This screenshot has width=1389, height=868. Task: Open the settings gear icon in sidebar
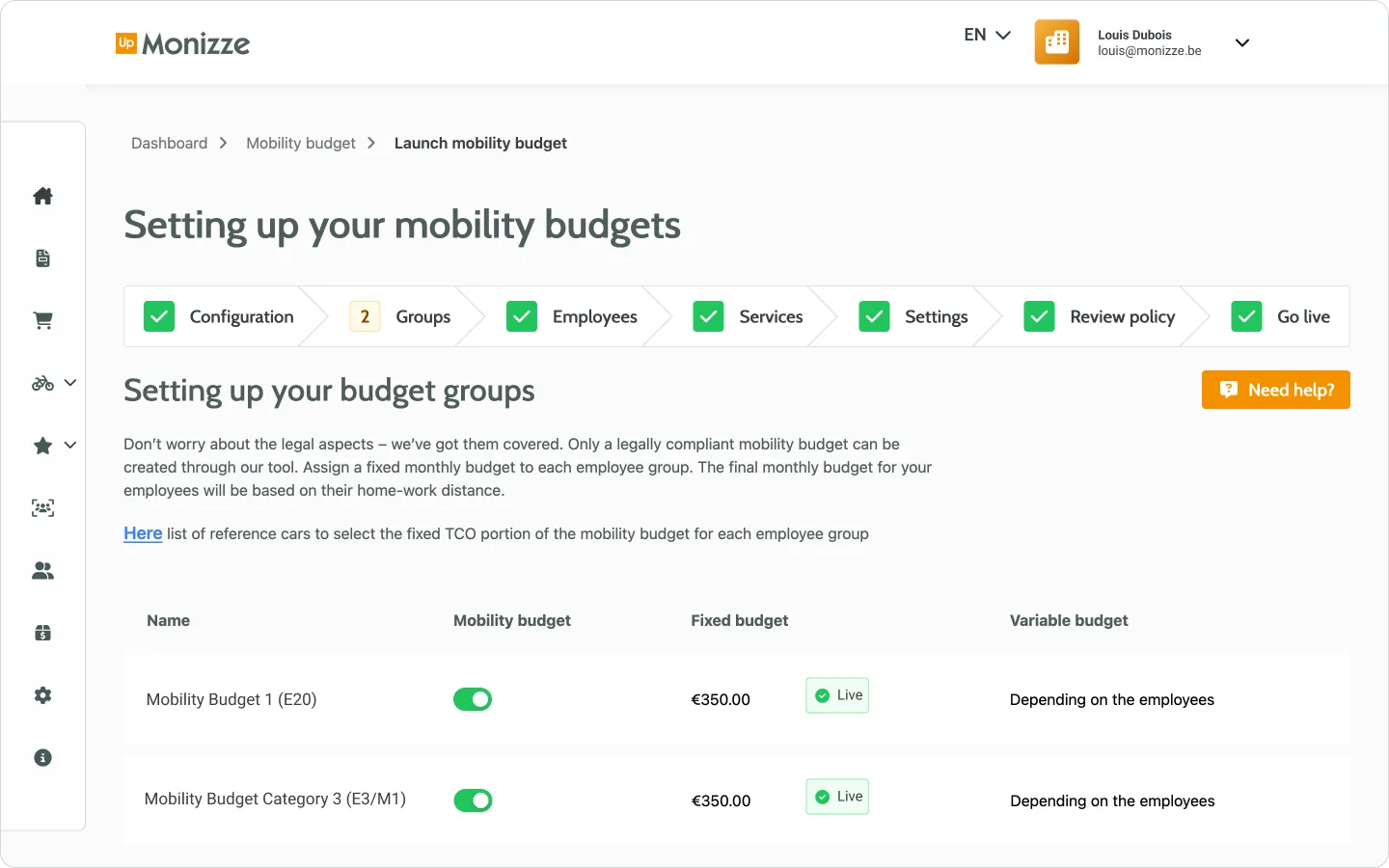[x=42, y=695]
